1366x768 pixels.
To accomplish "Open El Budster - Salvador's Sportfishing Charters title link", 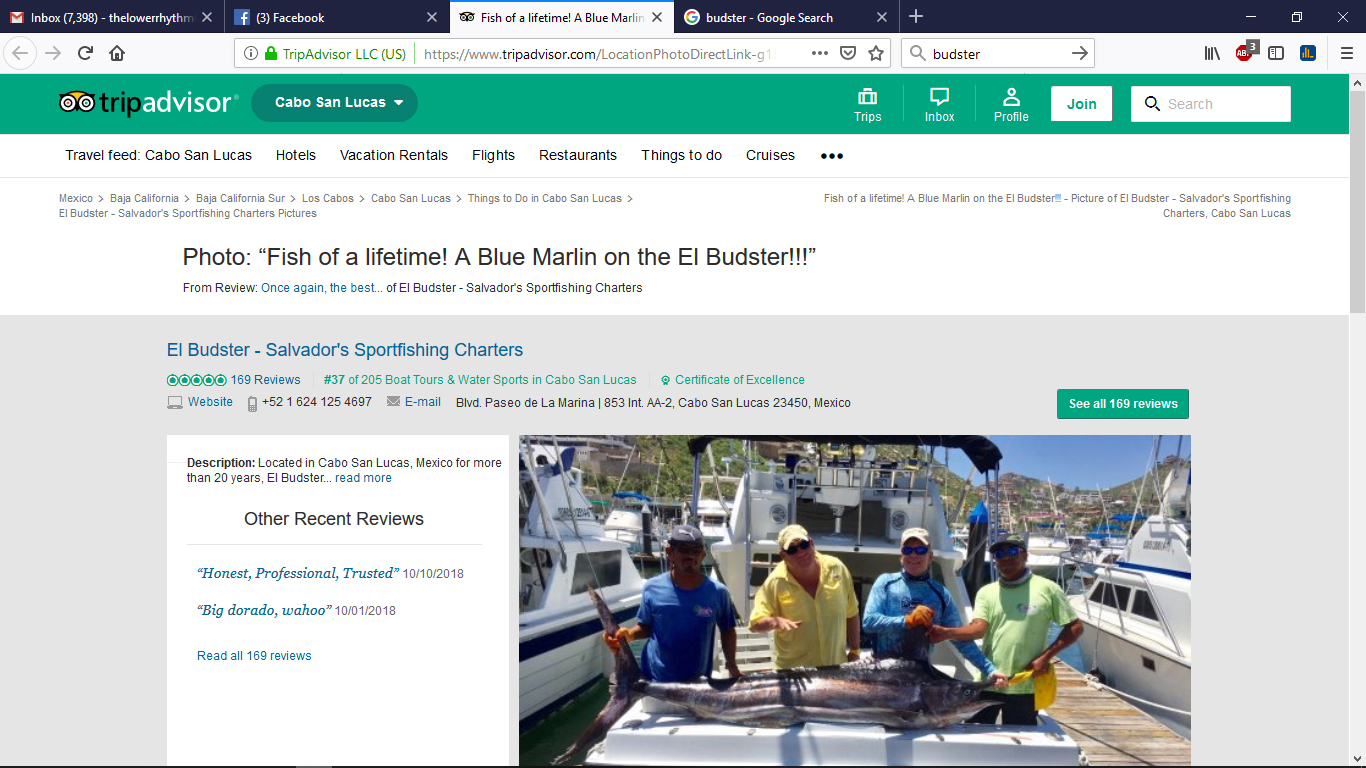I will [345, 350].
